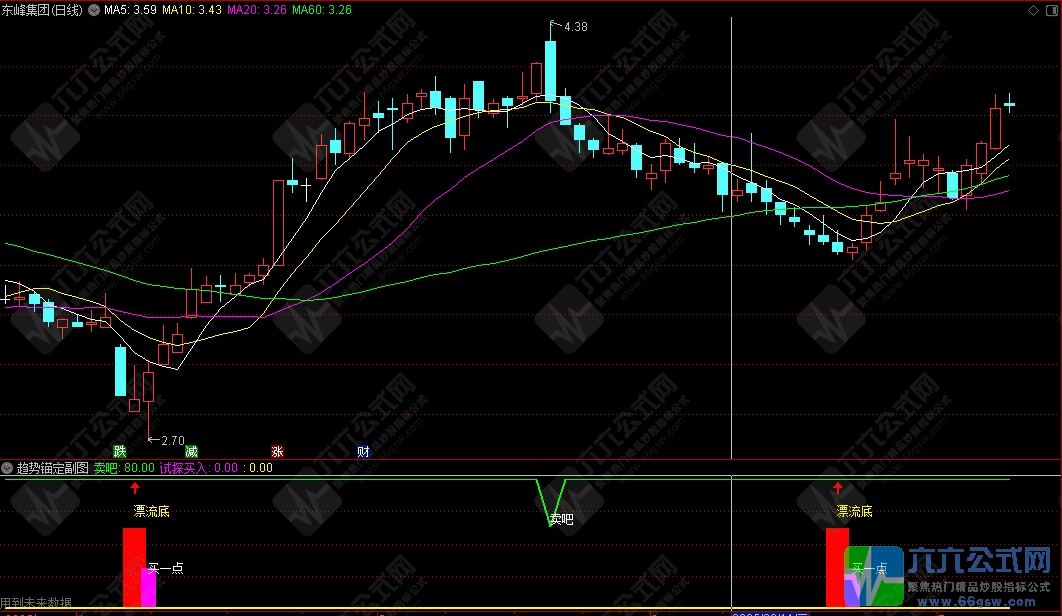Click the 2.70 low price label

(173, 440)
